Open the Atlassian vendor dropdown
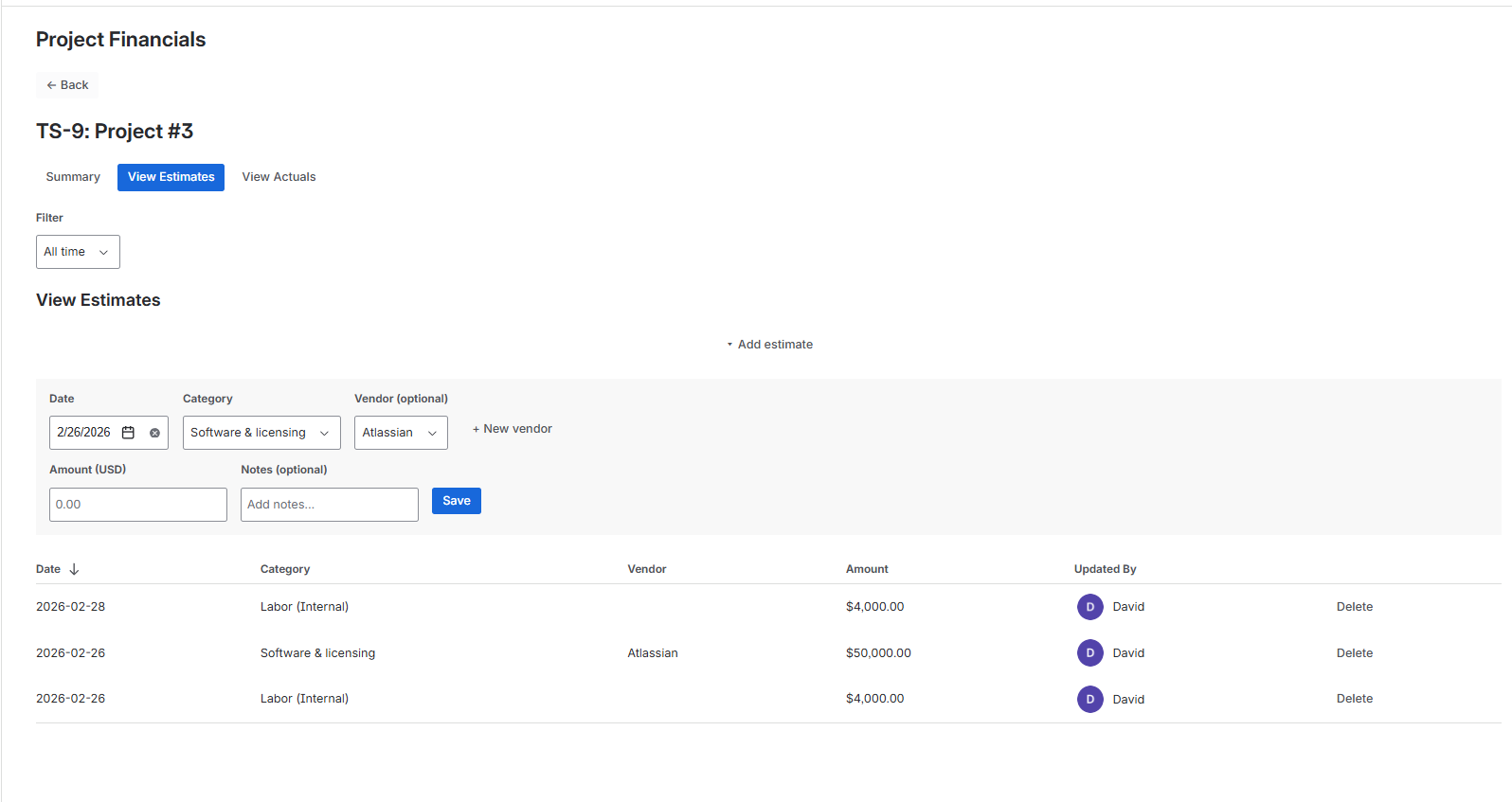This screenshot has height=802, width=1512. coord(401,433)
